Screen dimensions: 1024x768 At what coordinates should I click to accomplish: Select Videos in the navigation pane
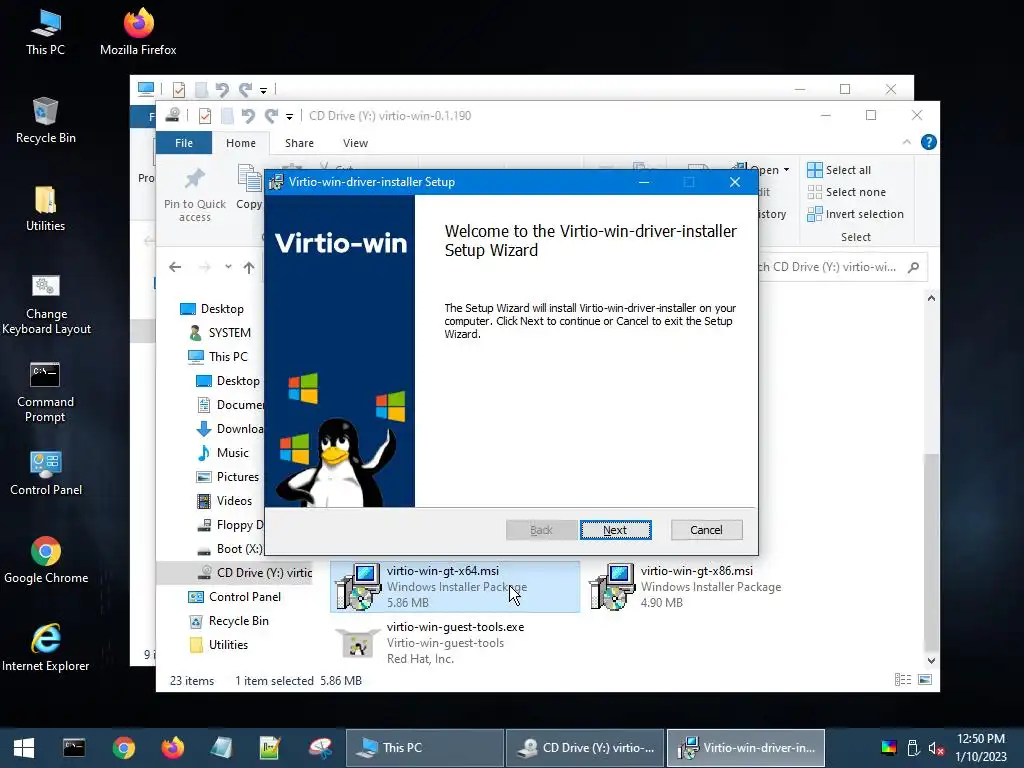[x=224, y=501]
